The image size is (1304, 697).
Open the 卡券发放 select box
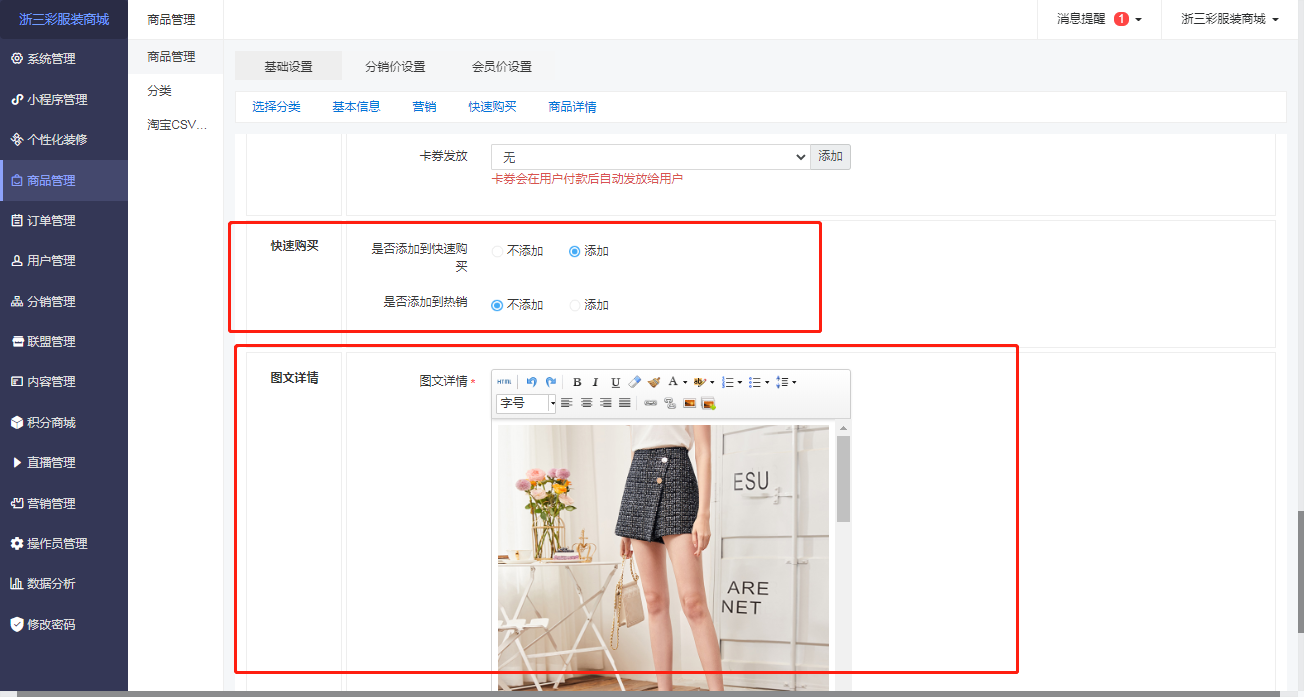(650, 157)
